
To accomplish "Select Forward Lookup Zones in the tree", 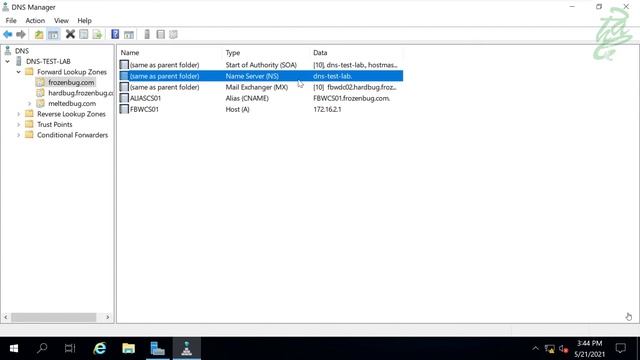I will click(72, 72).
